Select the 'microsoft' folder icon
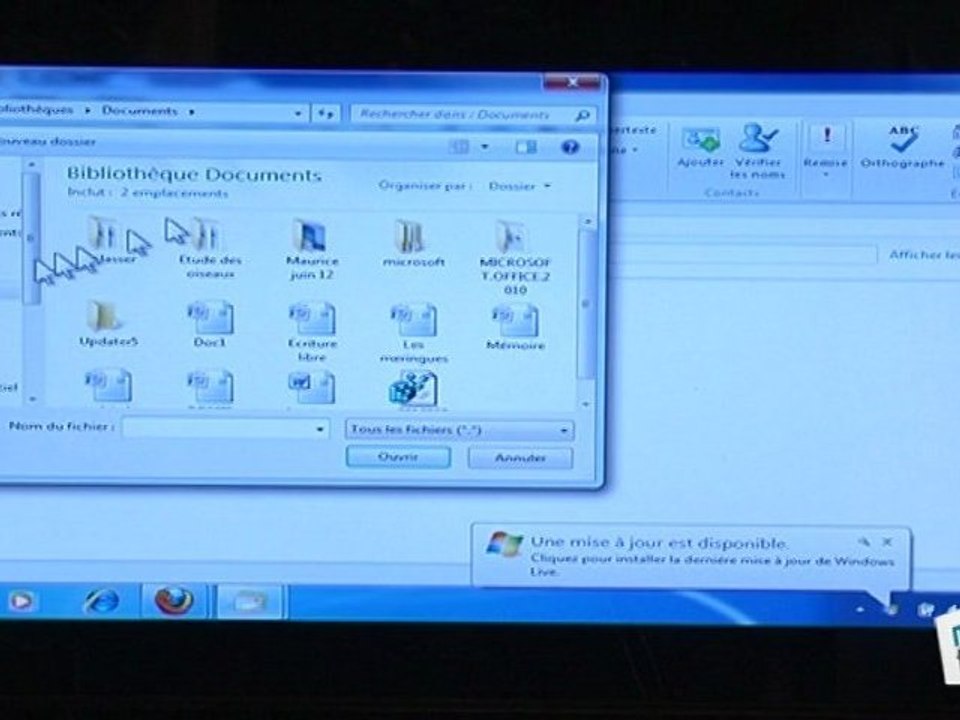 tap(411, 236)
